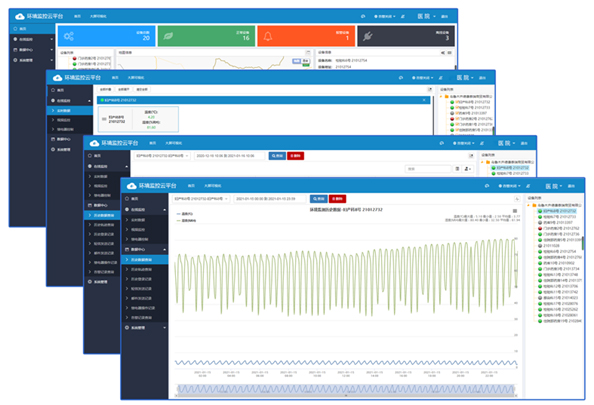
Task: Open the home menu item in the dashboard window header
Action: tap(77, 16)
